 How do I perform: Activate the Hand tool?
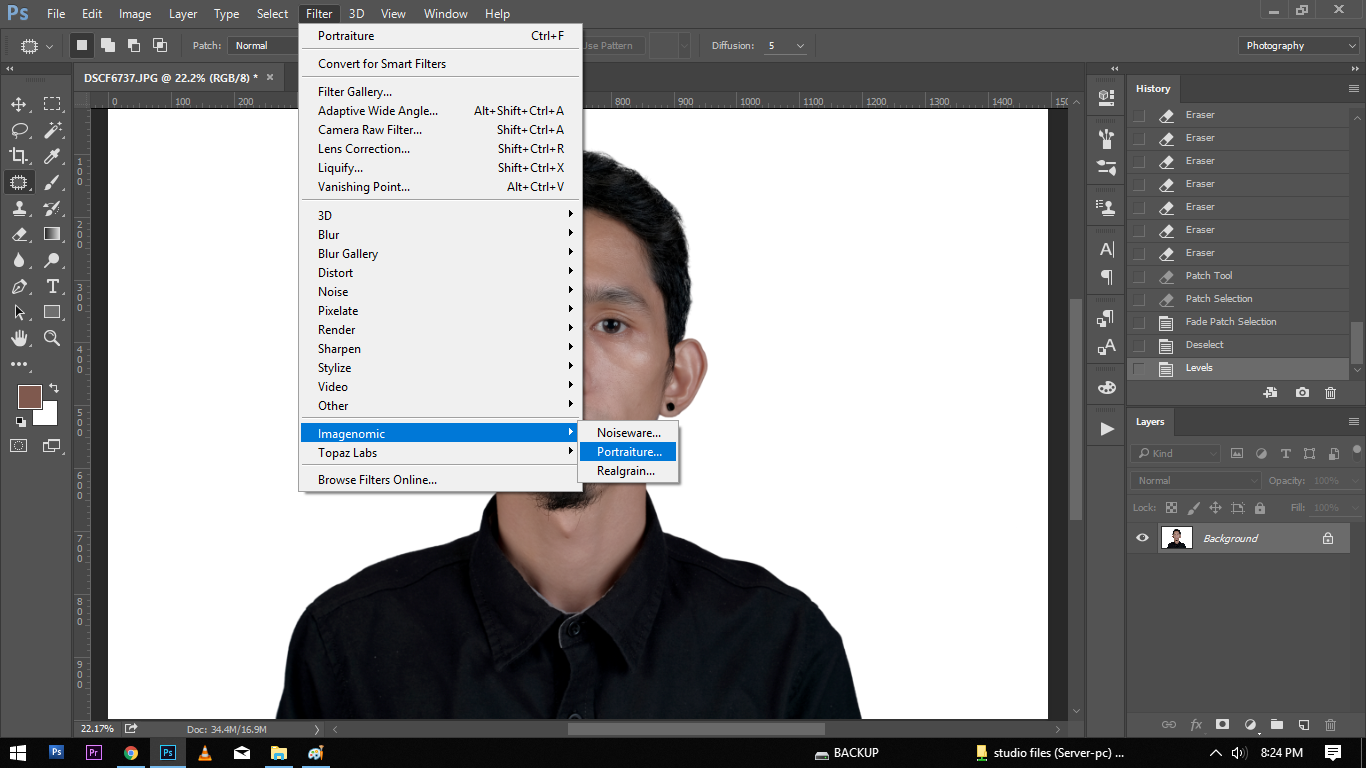(19, 338)
